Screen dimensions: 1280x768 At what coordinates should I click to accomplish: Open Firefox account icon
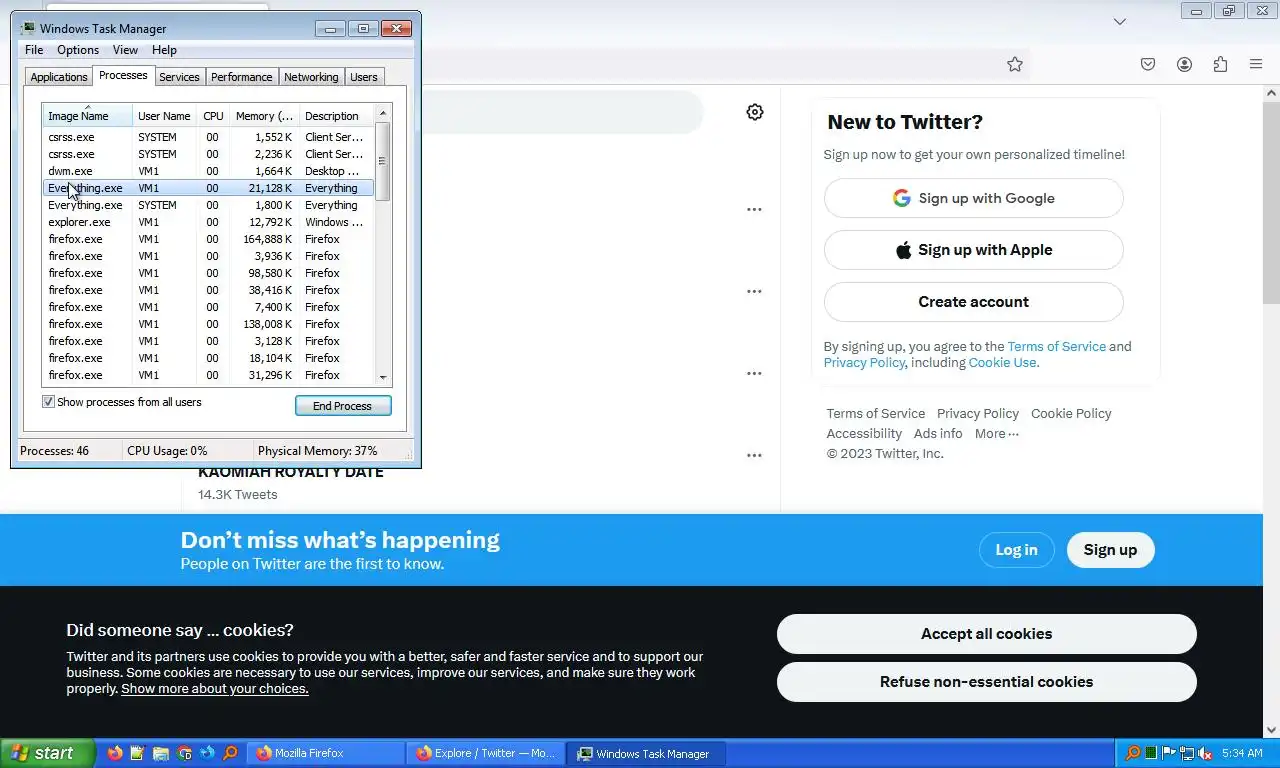(x=1184, y=64)
